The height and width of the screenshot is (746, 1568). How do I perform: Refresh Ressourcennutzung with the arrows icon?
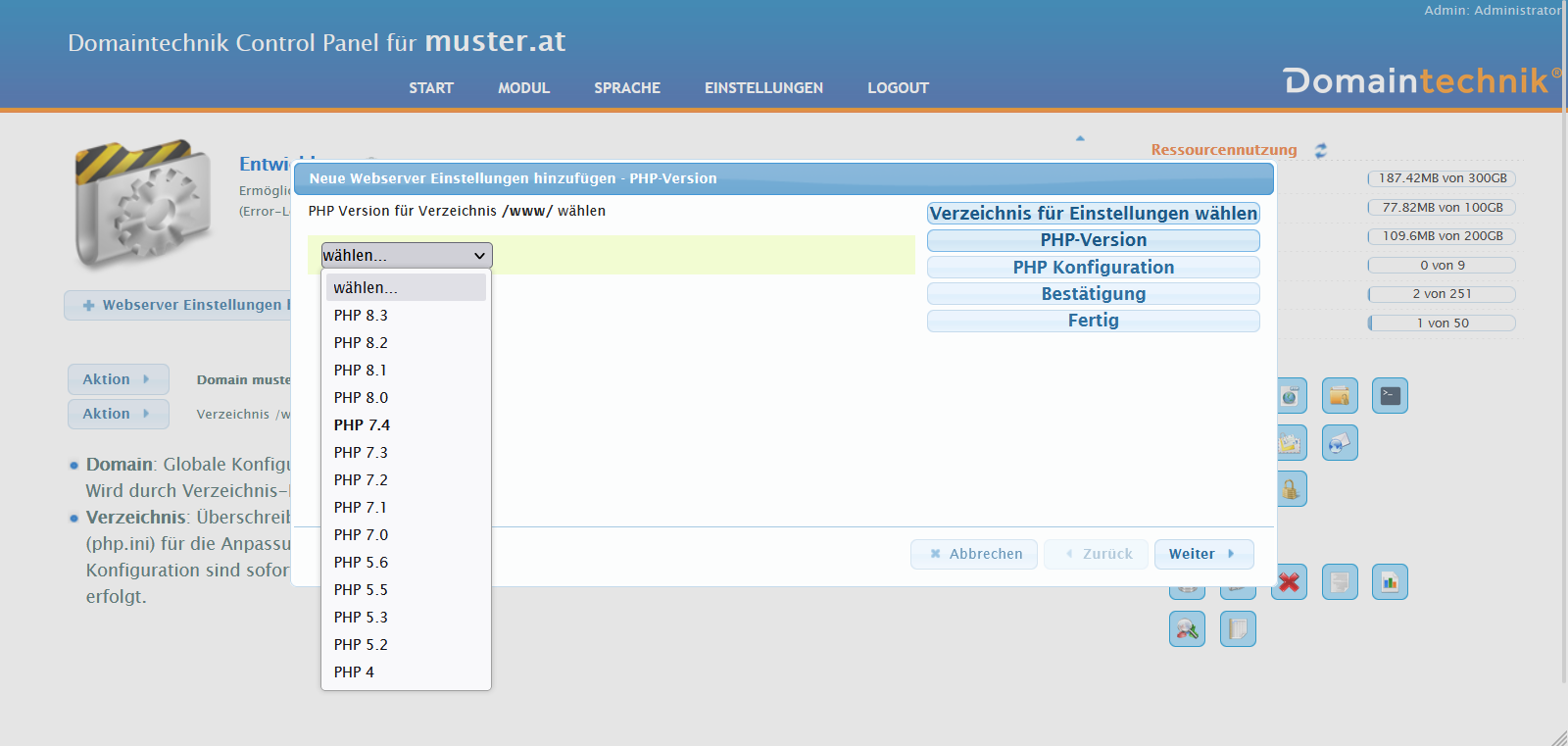[1321, 150]
